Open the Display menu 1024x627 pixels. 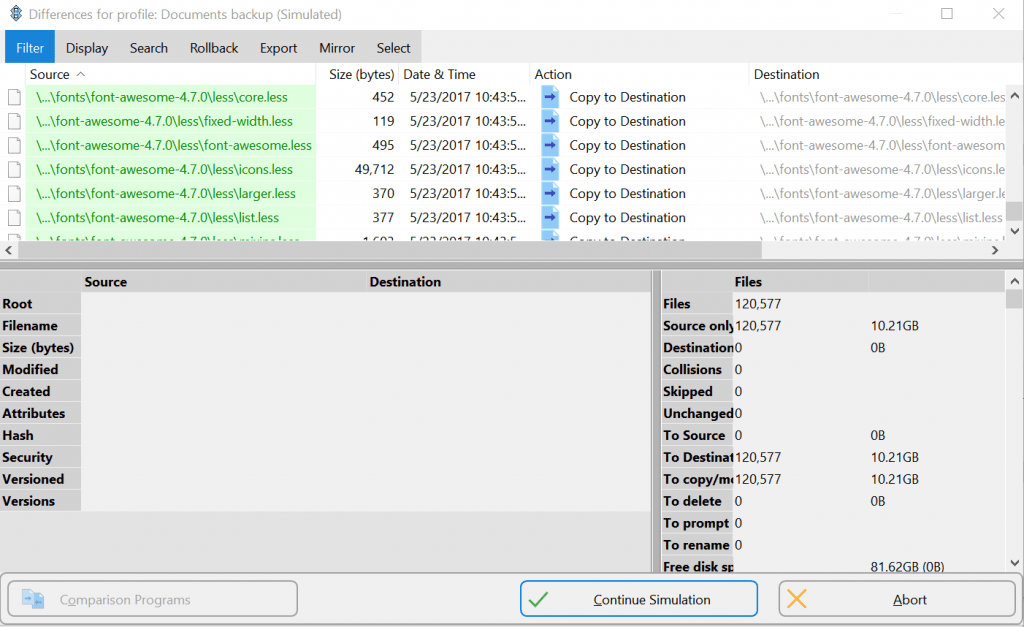tap(87, 48)
